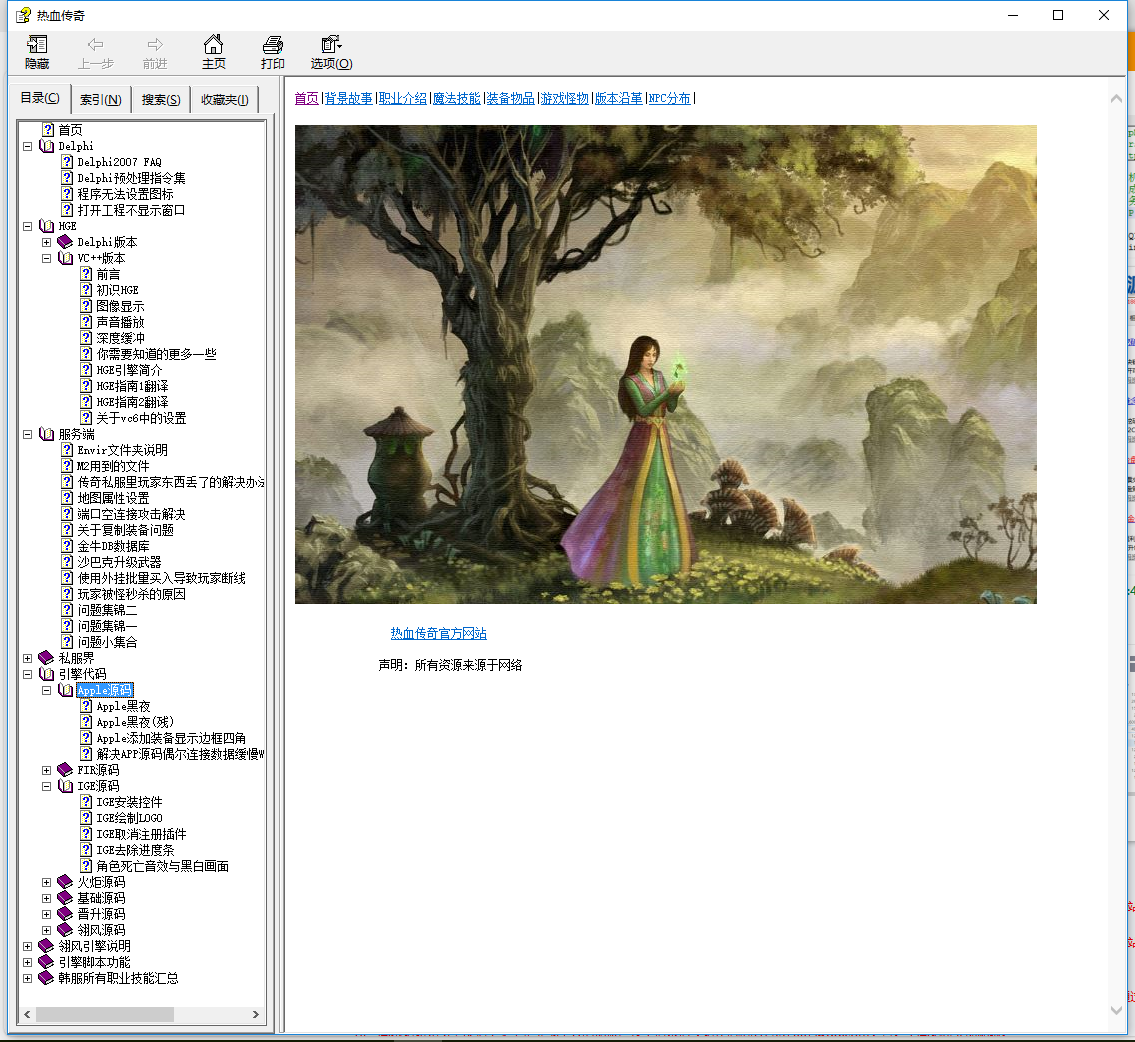Viewport: 1135px width, 1042px height.
Task: Switch to the 目录(C) tab
Action: pyautogui.click(x=40, y=98)
